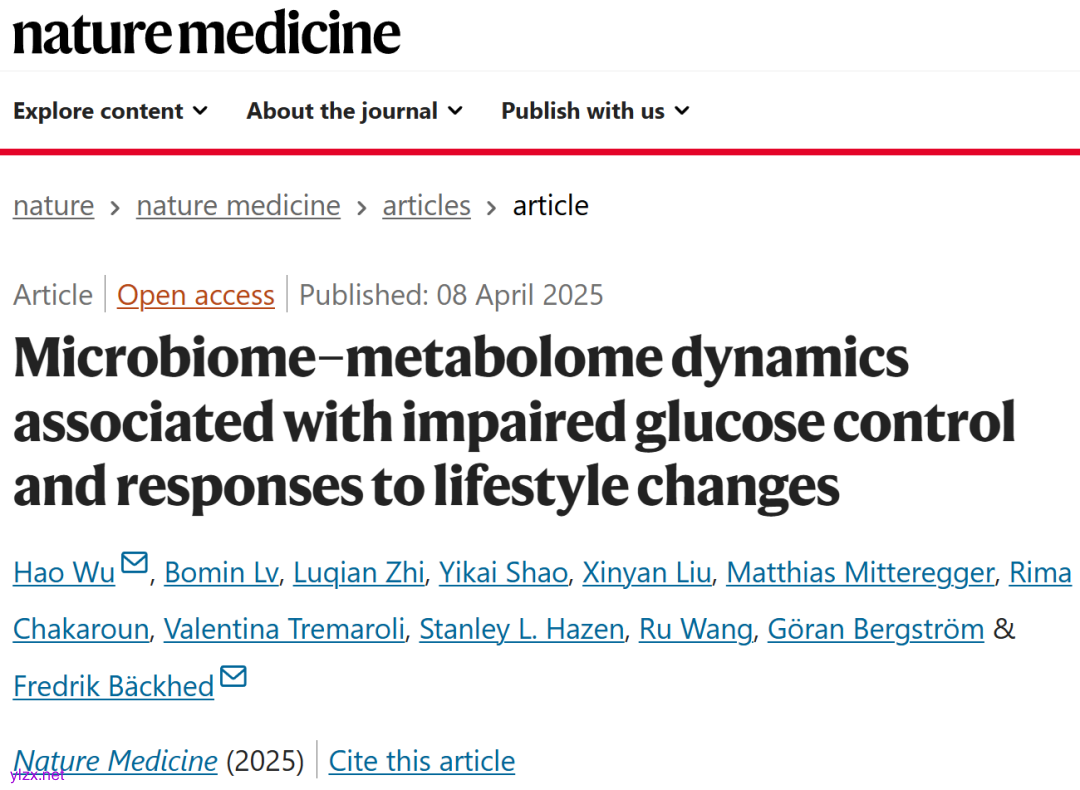This screenshot has width=1080, height=790.
Task: Open nature medicine breadcrumb link
Action: (x=238, y=206)
